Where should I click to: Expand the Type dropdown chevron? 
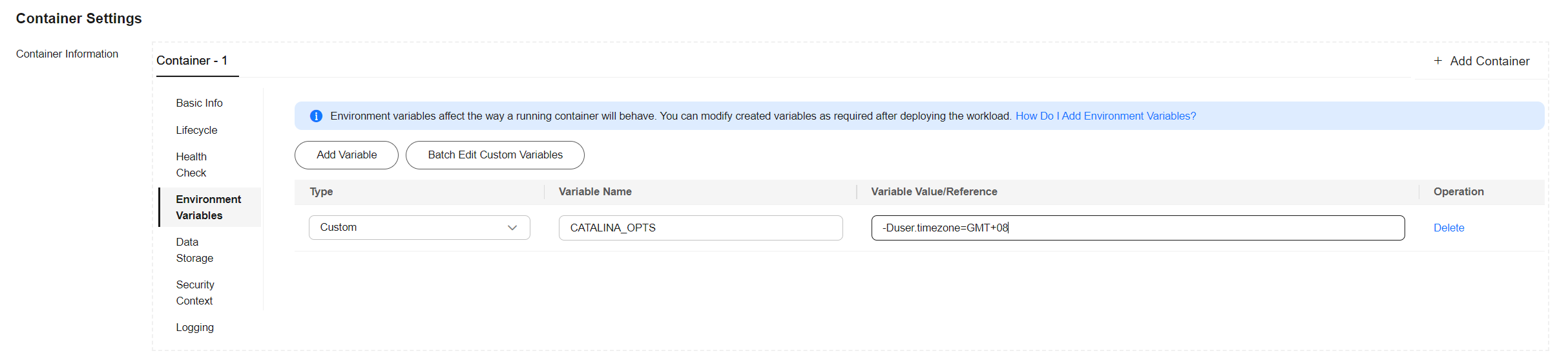[512, 228]
